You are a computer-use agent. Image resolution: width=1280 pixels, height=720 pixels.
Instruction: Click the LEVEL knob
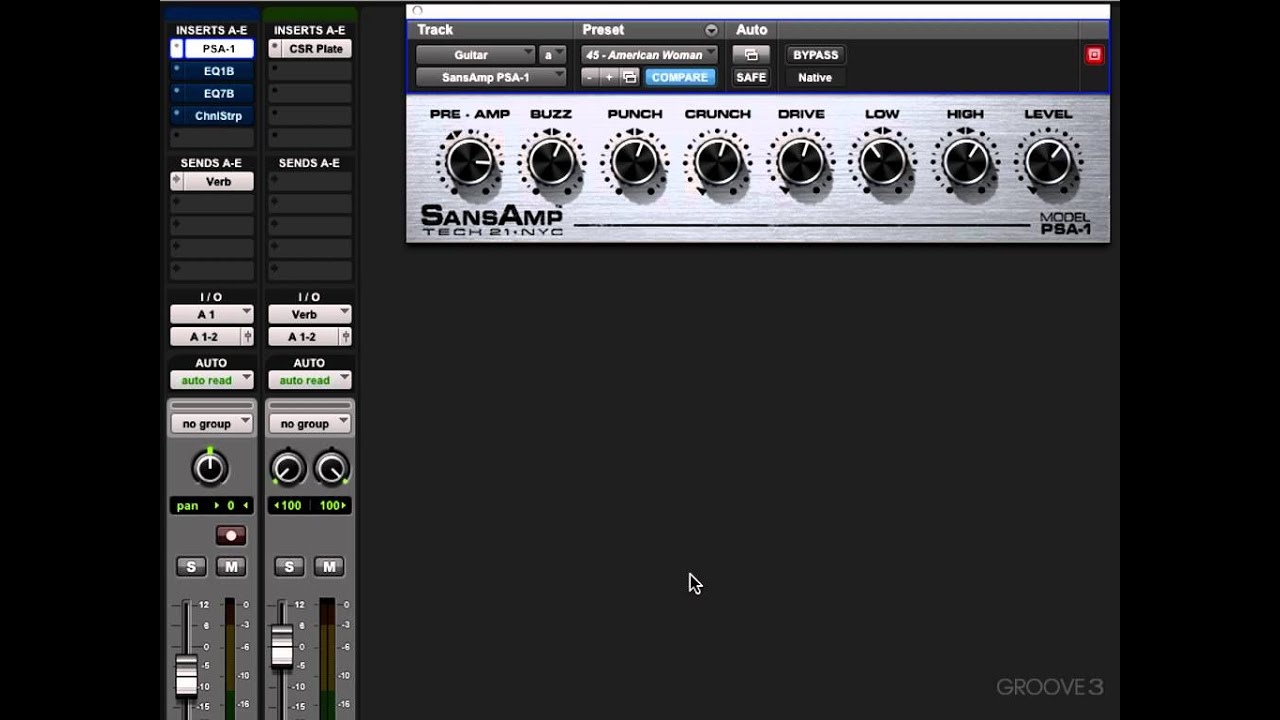pos(1048,162)
